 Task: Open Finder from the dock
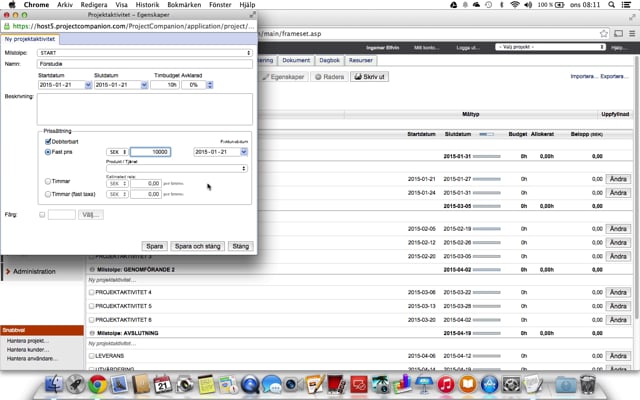pyautogui.click(x=53, y=384)
